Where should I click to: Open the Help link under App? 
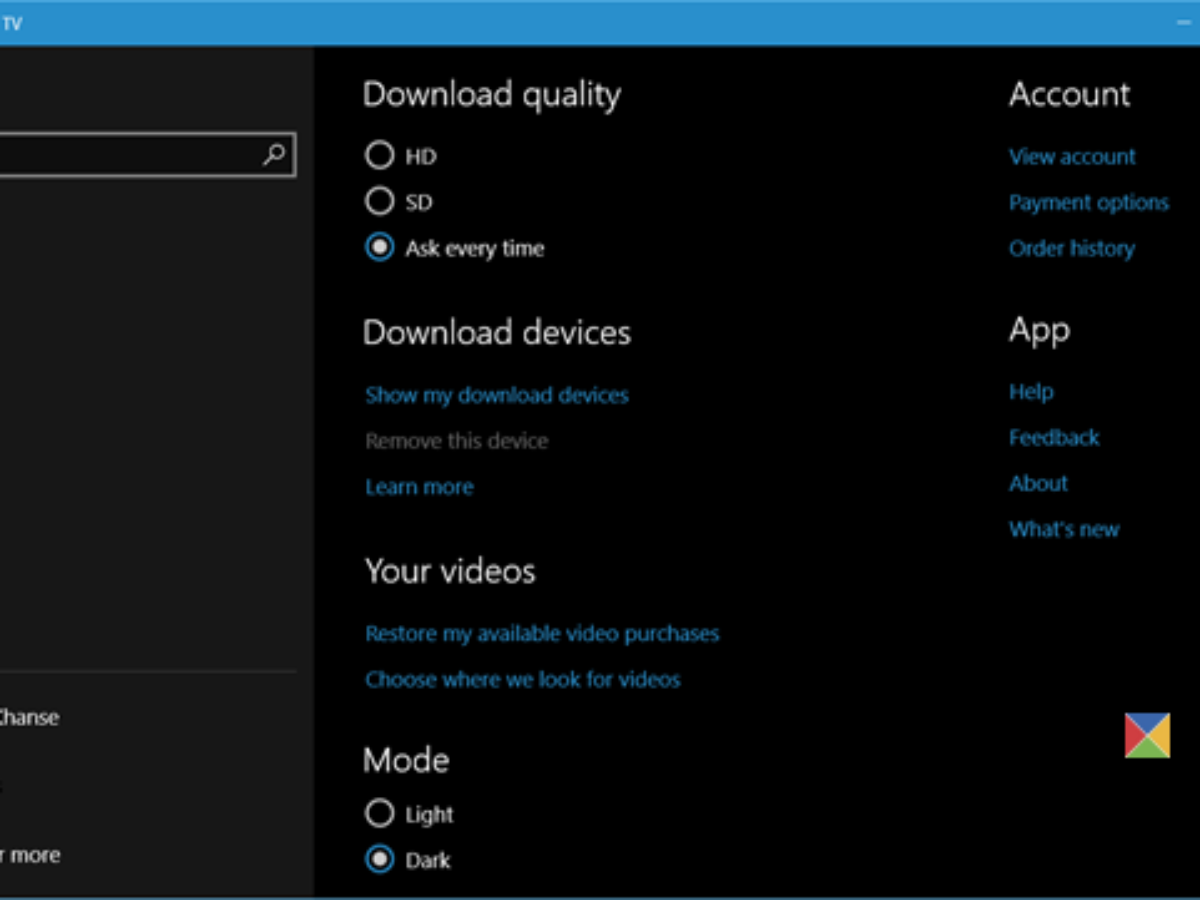1030,392
